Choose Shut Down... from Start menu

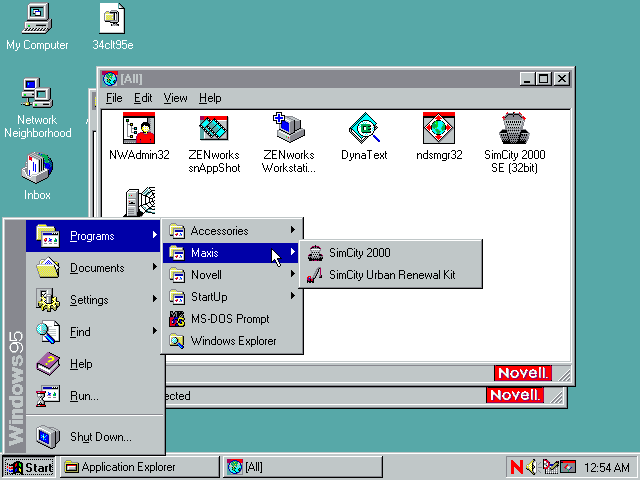(93, 437)
